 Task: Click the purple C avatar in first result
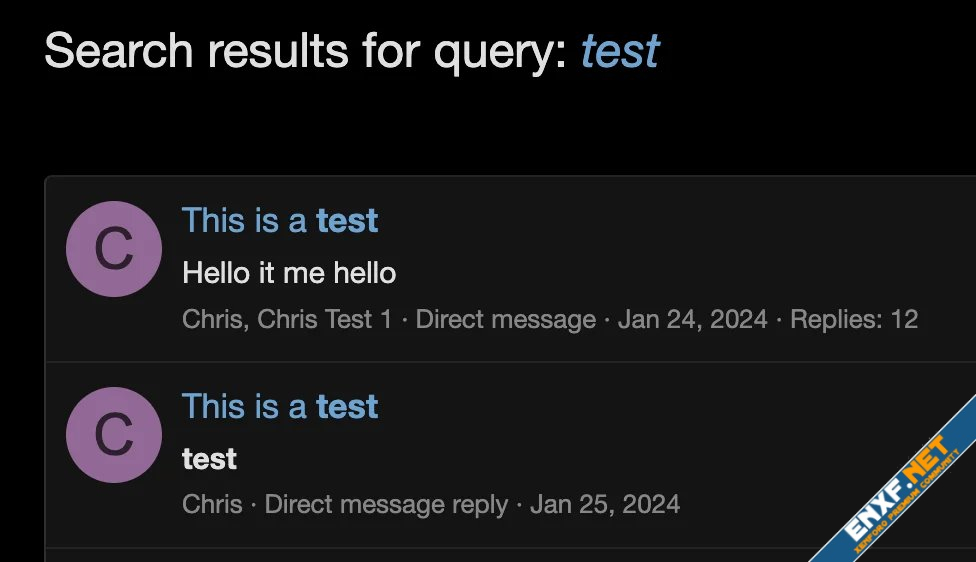point(113,249)
